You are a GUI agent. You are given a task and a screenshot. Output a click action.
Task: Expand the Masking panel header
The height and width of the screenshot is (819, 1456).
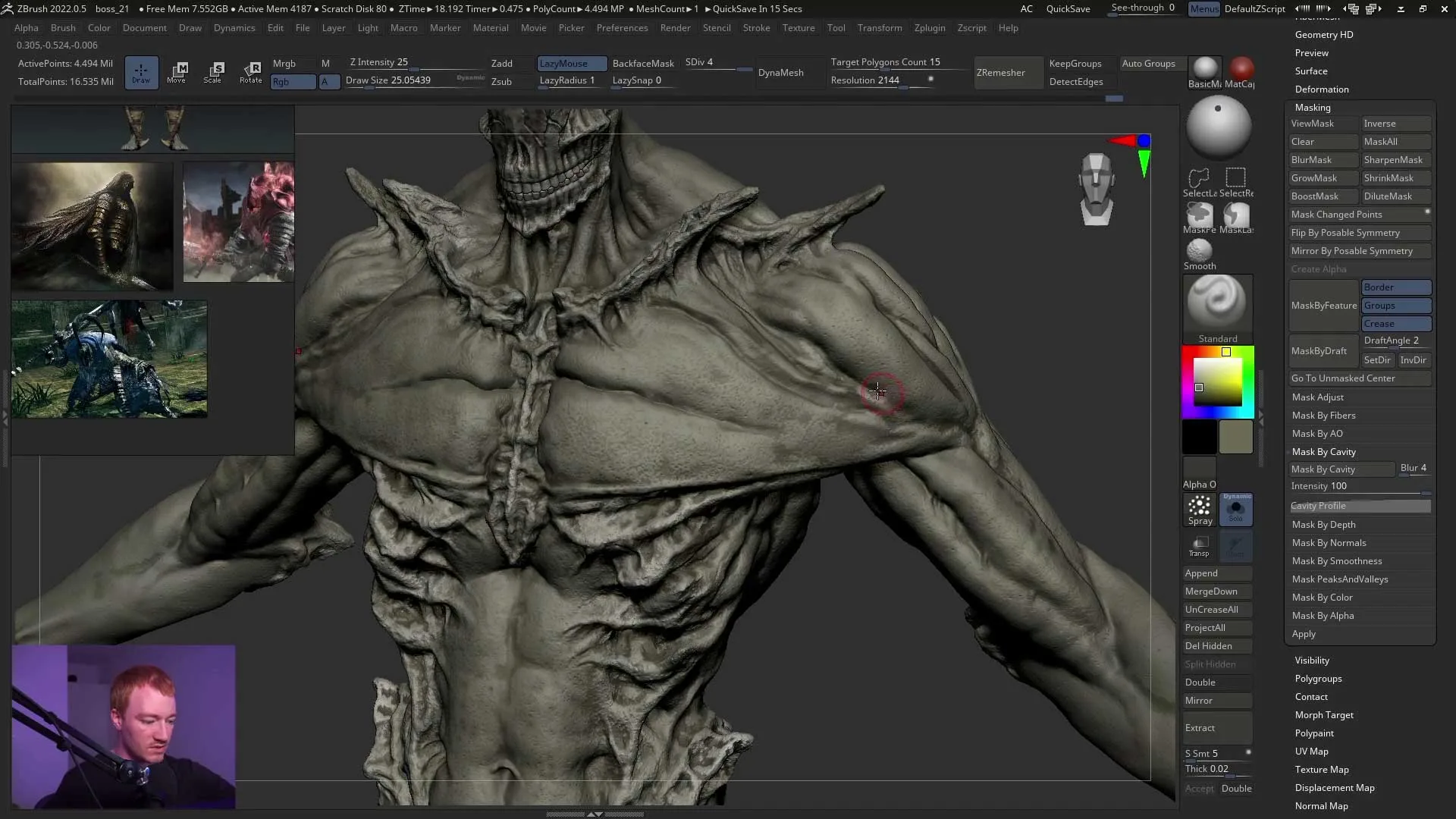click(x=1313, y=107)
